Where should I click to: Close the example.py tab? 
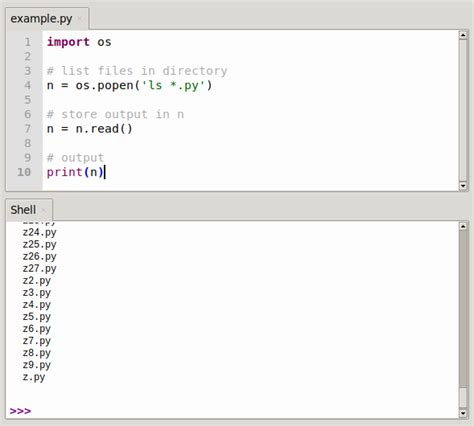click(x=80, y=19)
